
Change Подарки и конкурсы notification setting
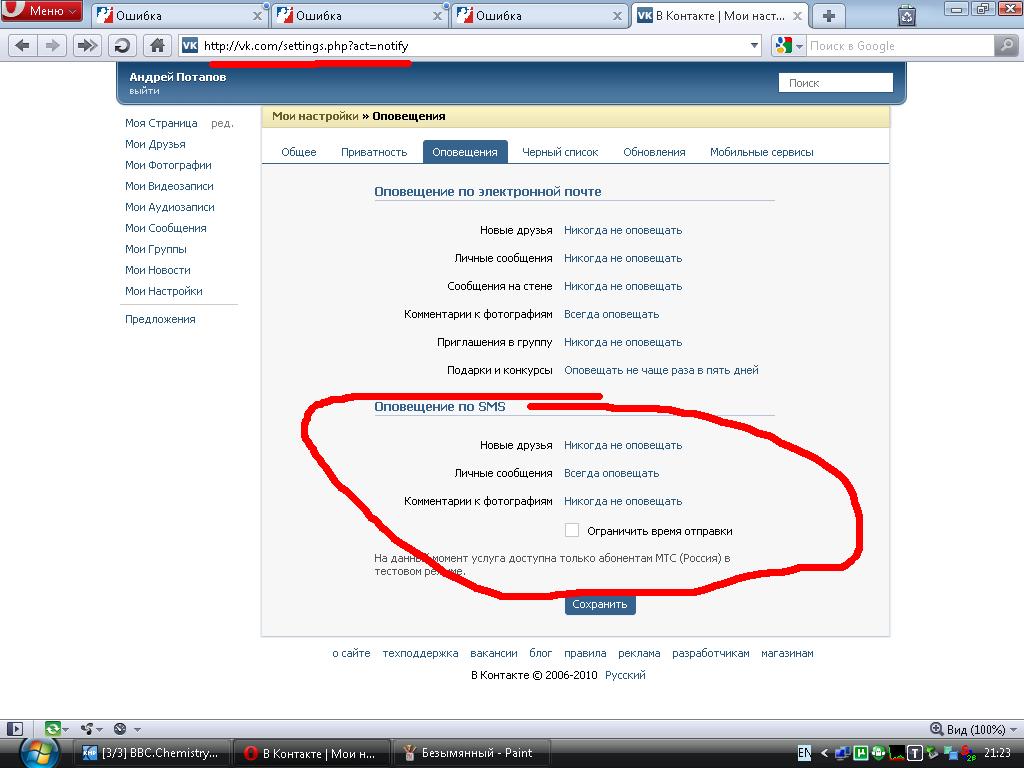tap(661, 370)
